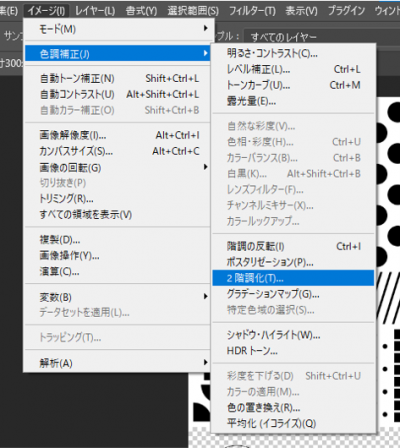Expand the 解析(A) submenu
400x448 pixels.
tap(117, 362)
